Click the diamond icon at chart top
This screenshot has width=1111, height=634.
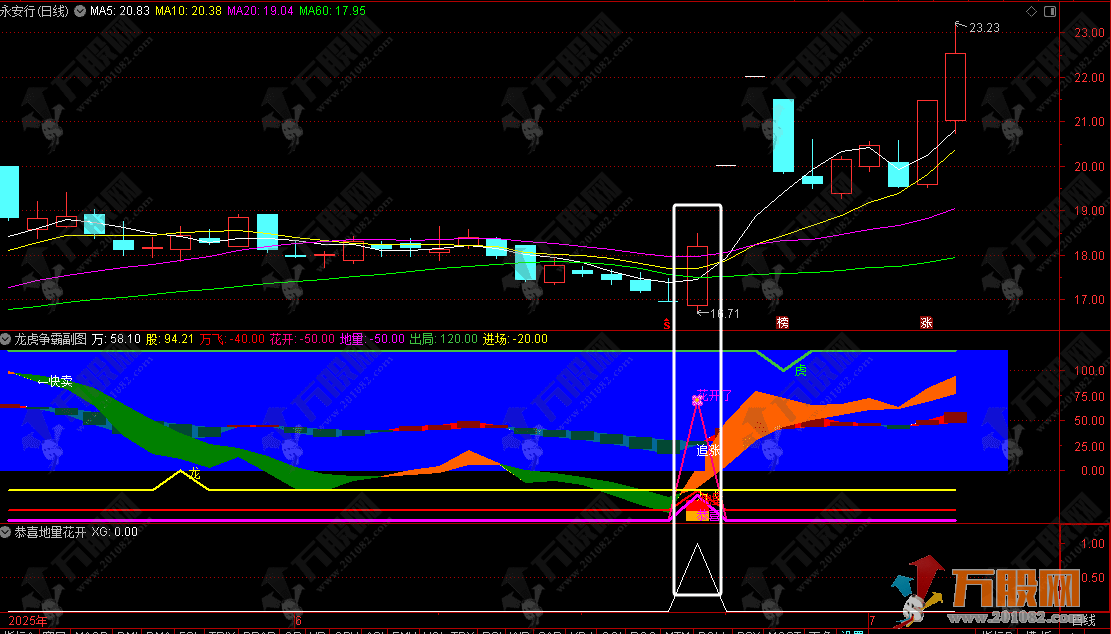click(1032, 11)
